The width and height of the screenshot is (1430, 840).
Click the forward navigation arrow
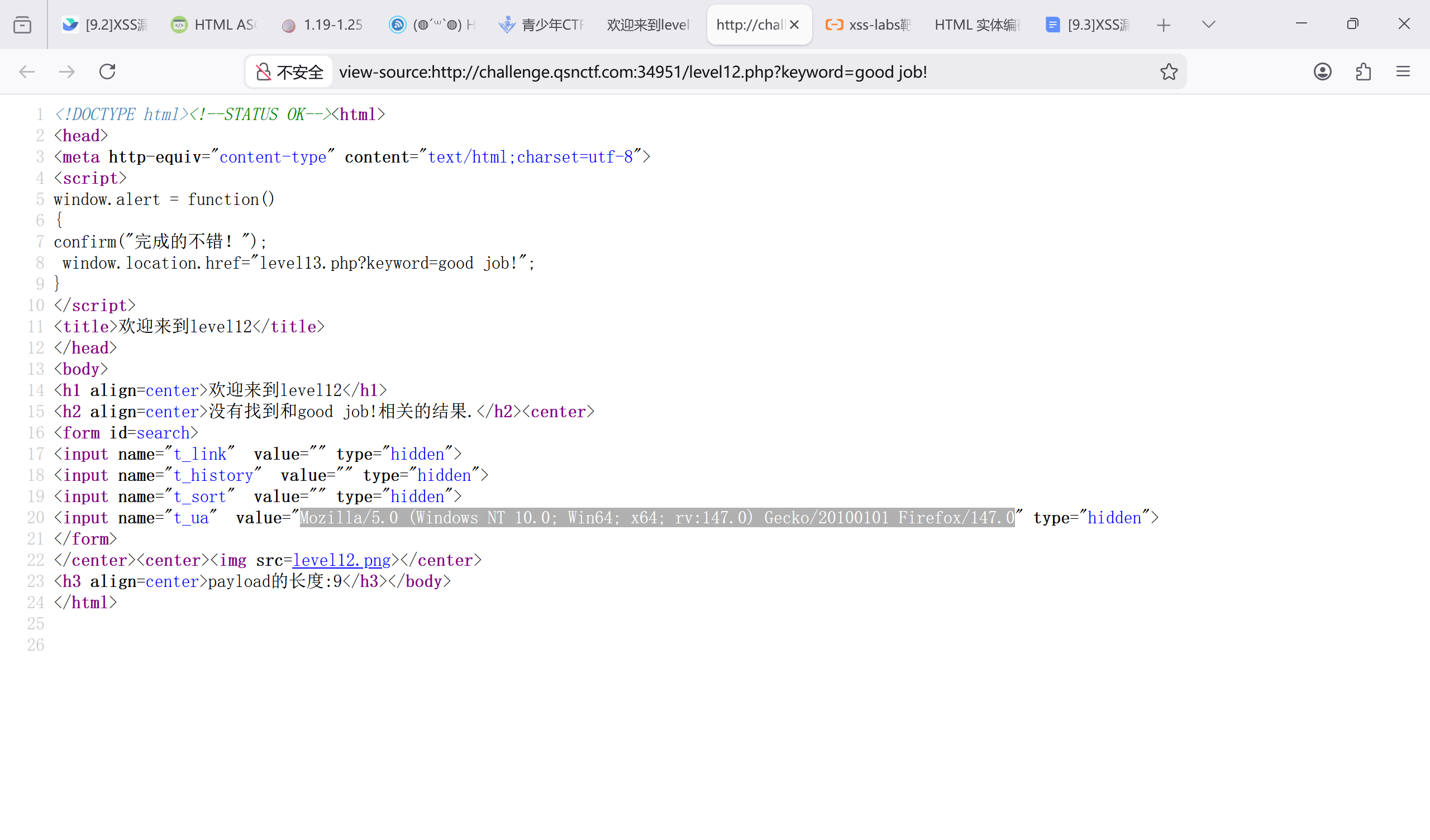[67, 71]
